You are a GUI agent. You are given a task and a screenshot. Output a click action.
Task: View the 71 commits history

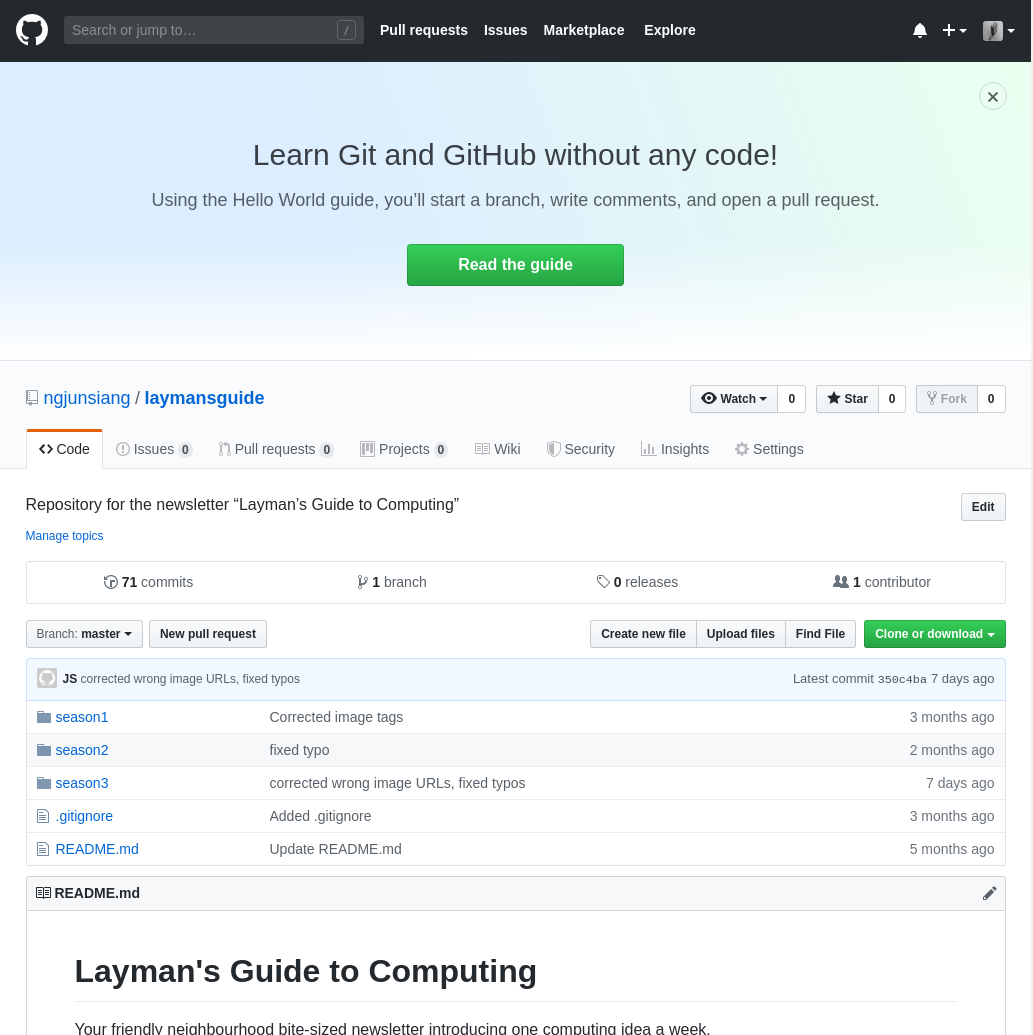(149, 582)
